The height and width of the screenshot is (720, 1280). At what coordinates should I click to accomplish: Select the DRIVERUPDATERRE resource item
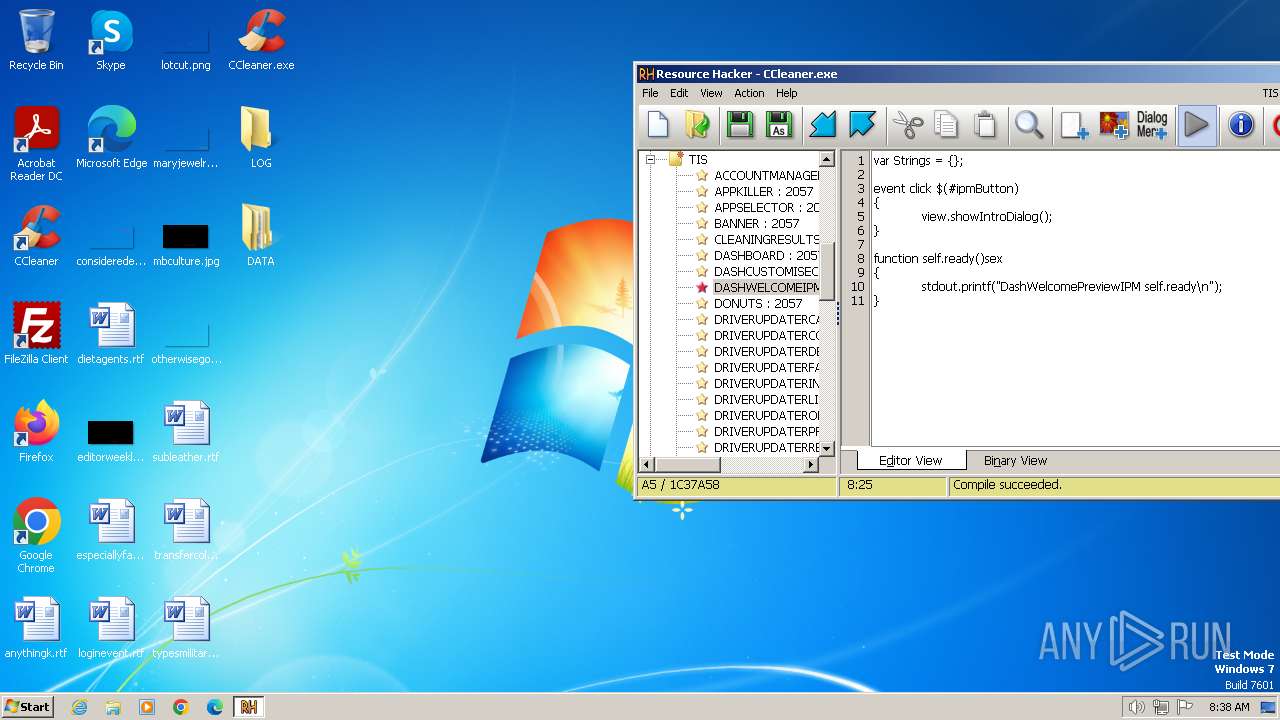click(x=766, y=448)
